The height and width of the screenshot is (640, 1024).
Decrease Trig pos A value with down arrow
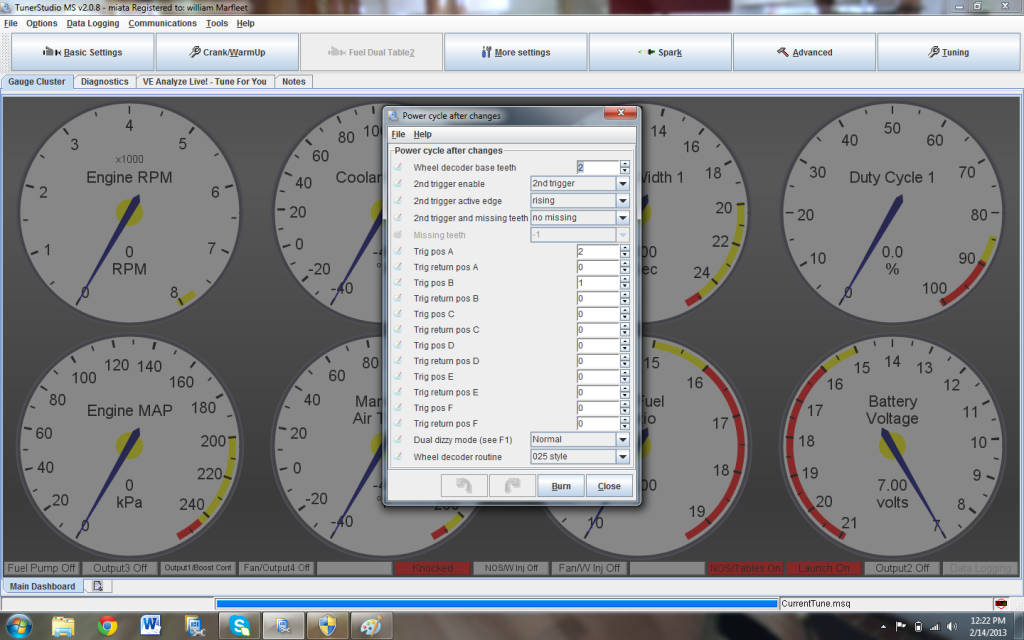pyautogui.click(x=625, y=255)
